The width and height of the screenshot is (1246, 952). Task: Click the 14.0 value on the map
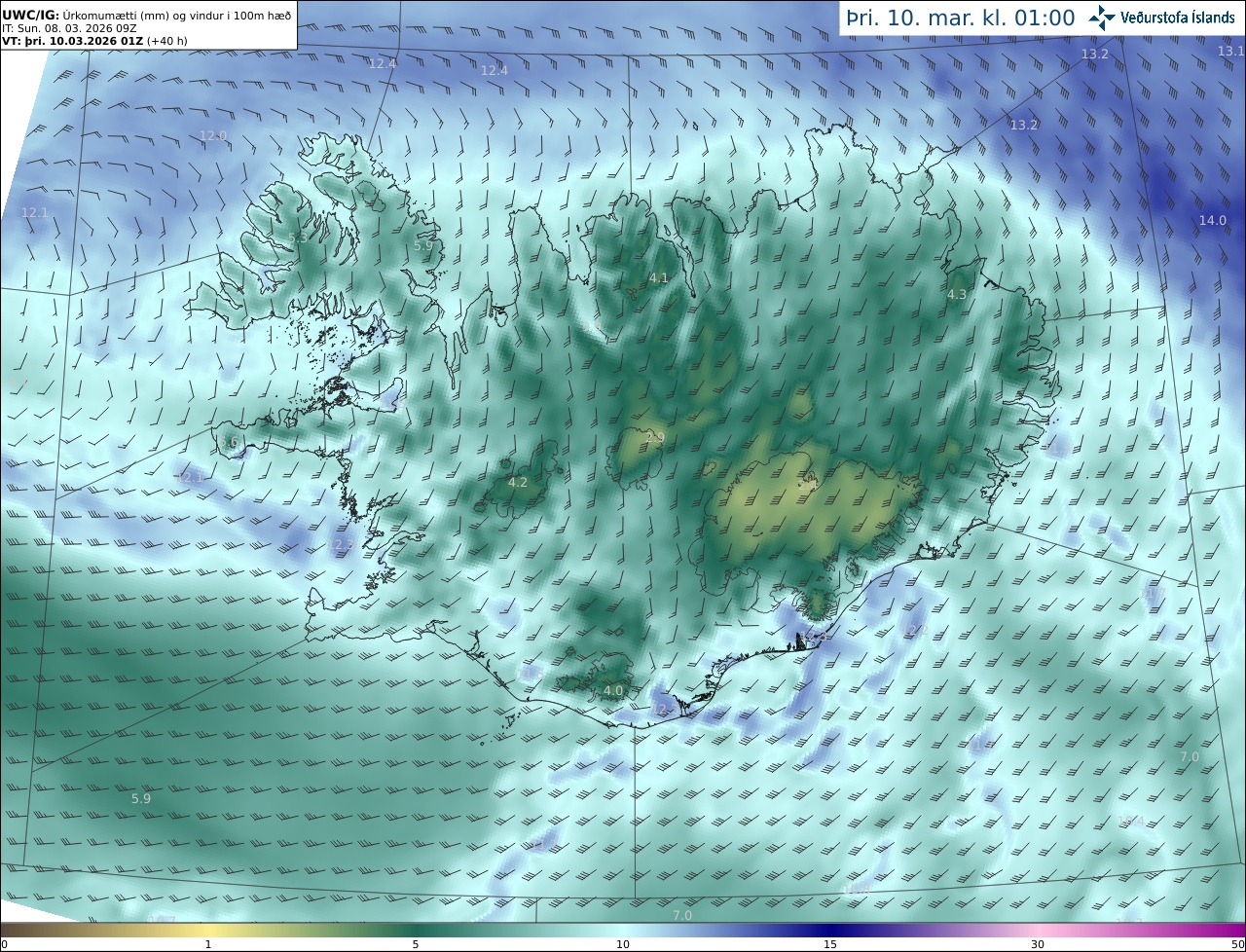pyautogui.click(x=1213, y=221)
